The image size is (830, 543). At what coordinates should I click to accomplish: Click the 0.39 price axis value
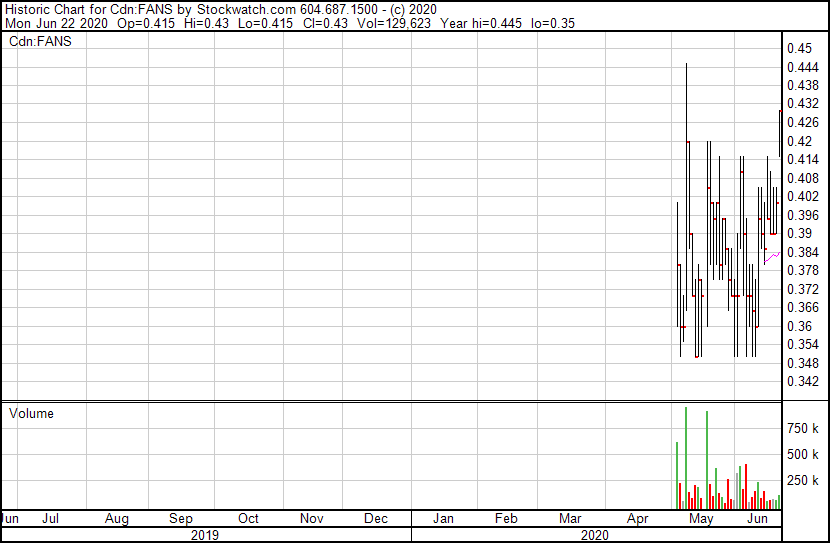click(x=799, y=233)
